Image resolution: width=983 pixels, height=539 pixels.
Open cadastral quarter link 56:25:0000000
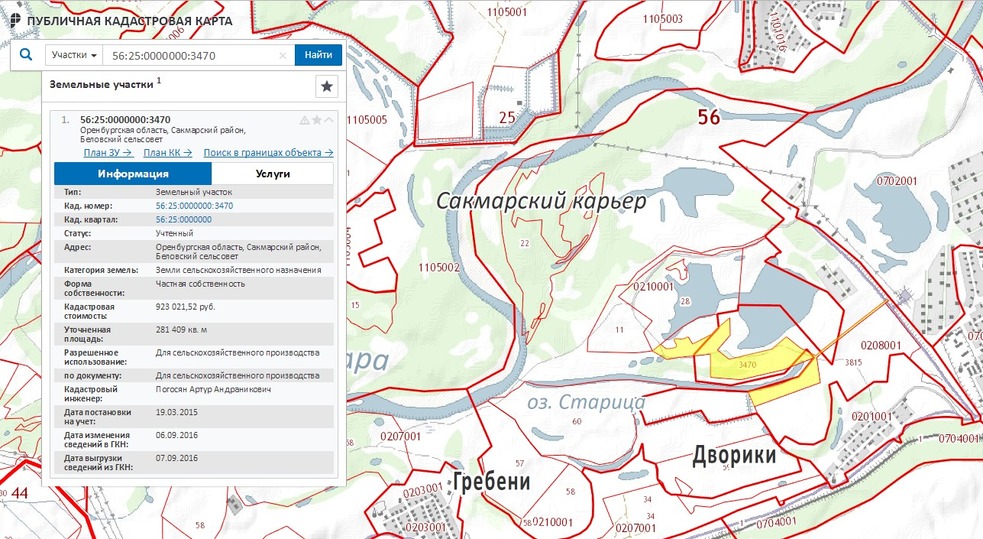tap(183, 218)
